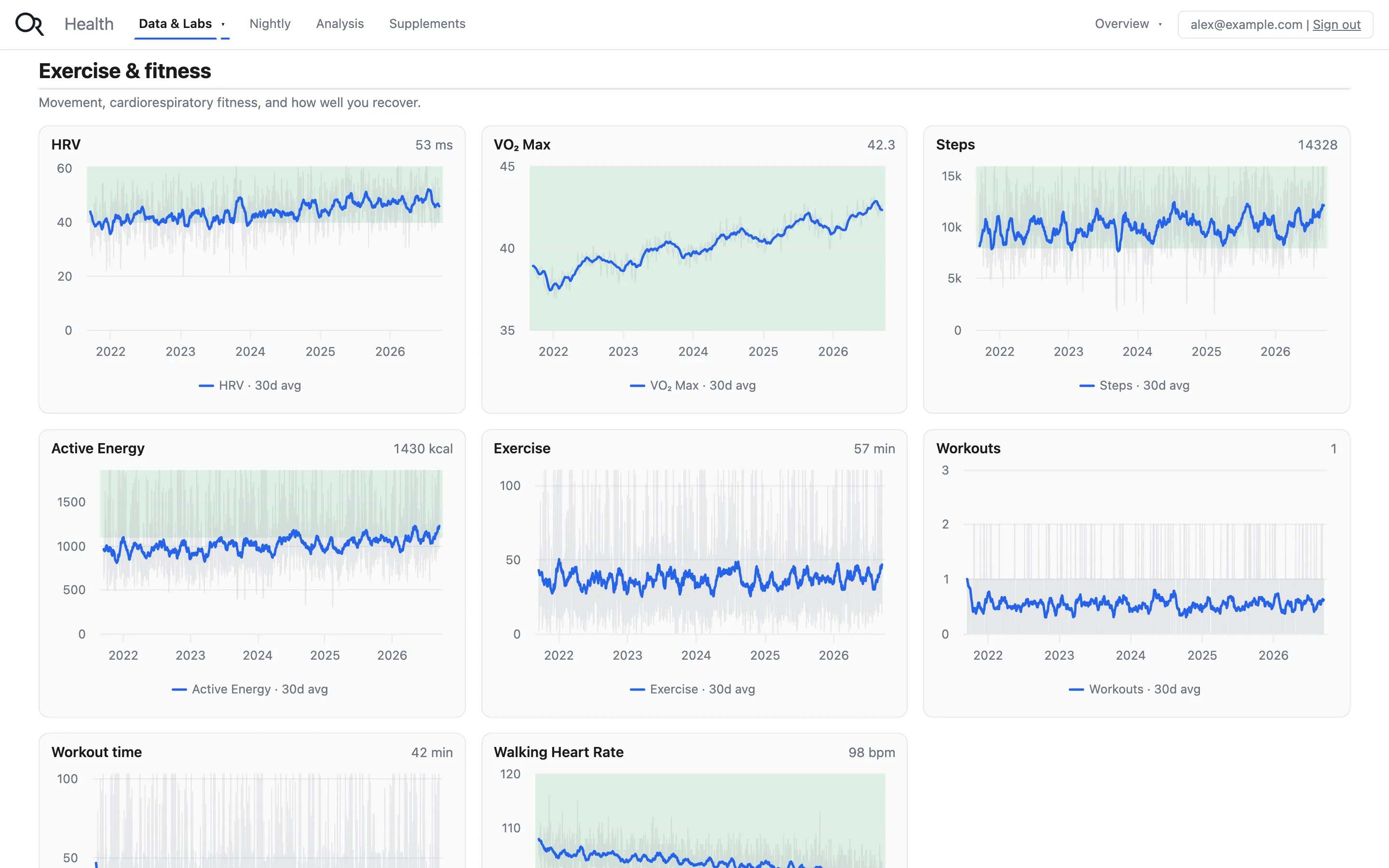Click the 53 ms HRV value

point(434,145)
